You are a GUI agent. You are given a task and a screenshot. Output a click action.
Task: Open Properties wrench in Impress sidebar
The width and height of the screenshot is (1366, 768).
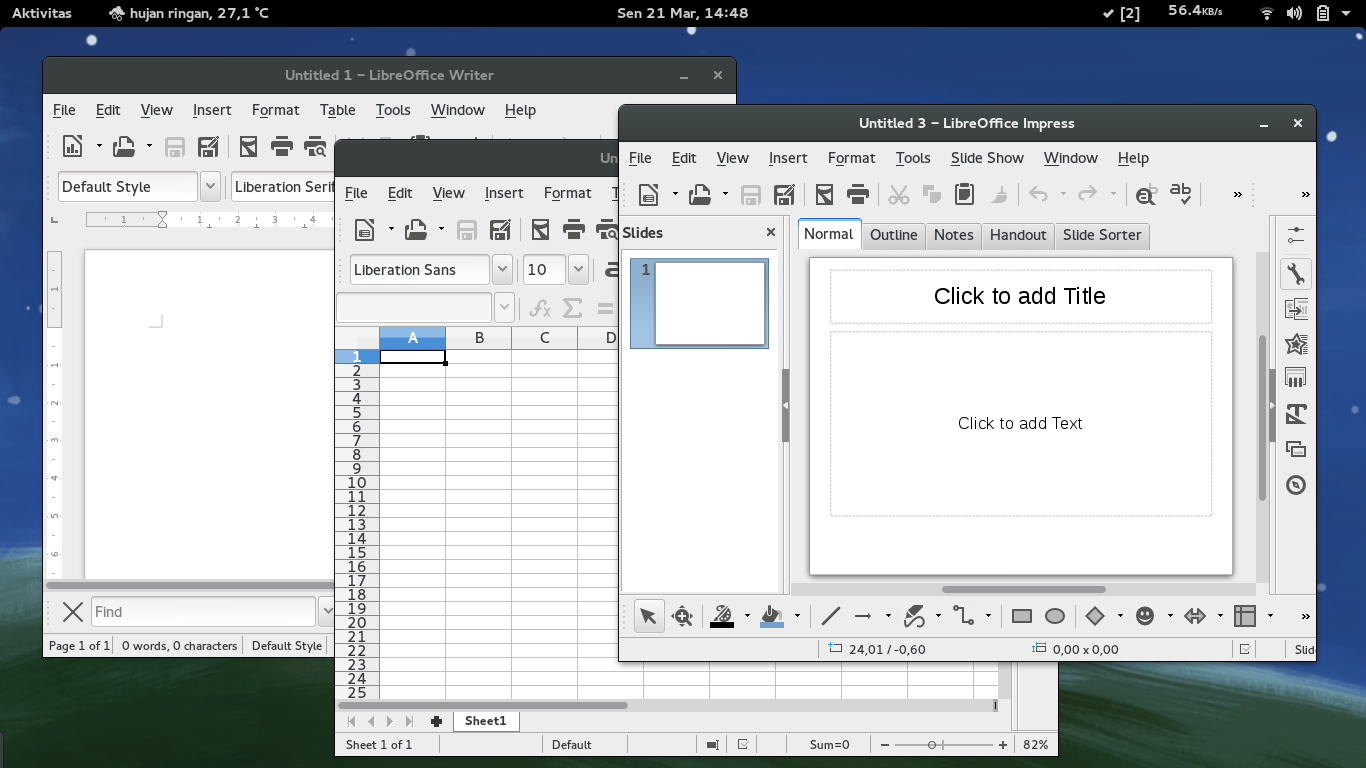click(x=1296, y=274)
